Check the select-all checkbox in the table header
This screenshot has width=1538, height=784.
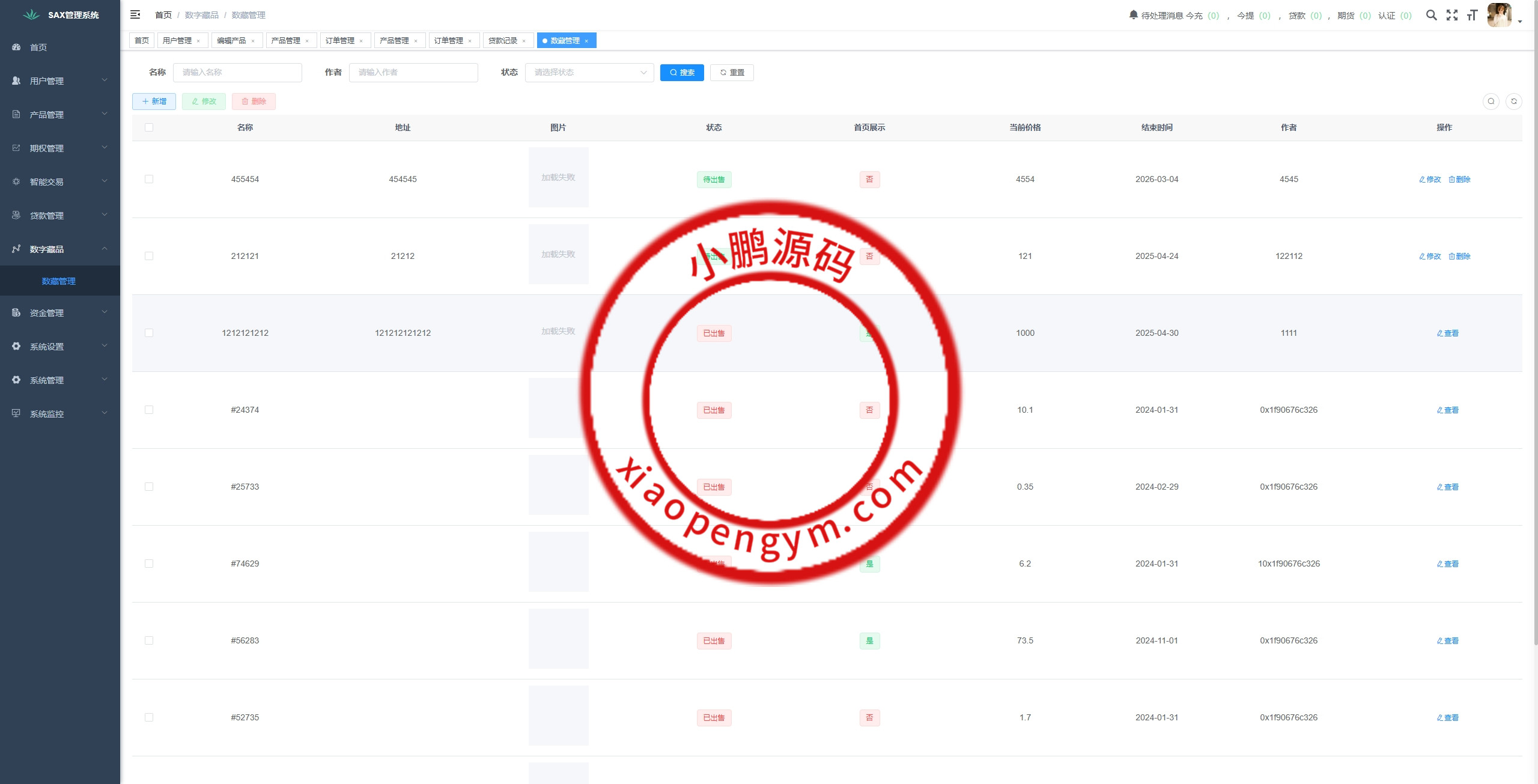tap(149, 127)
